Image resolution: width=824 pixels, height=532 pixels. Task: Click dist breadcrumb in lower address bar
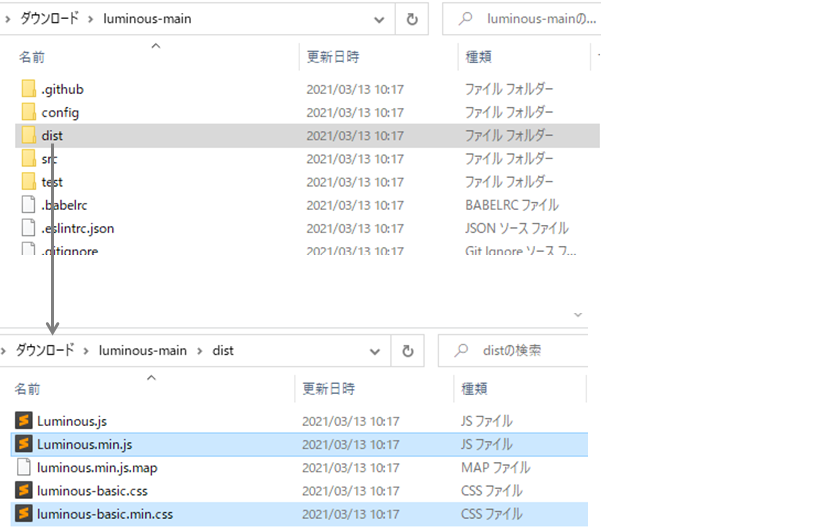pos(223,351)
